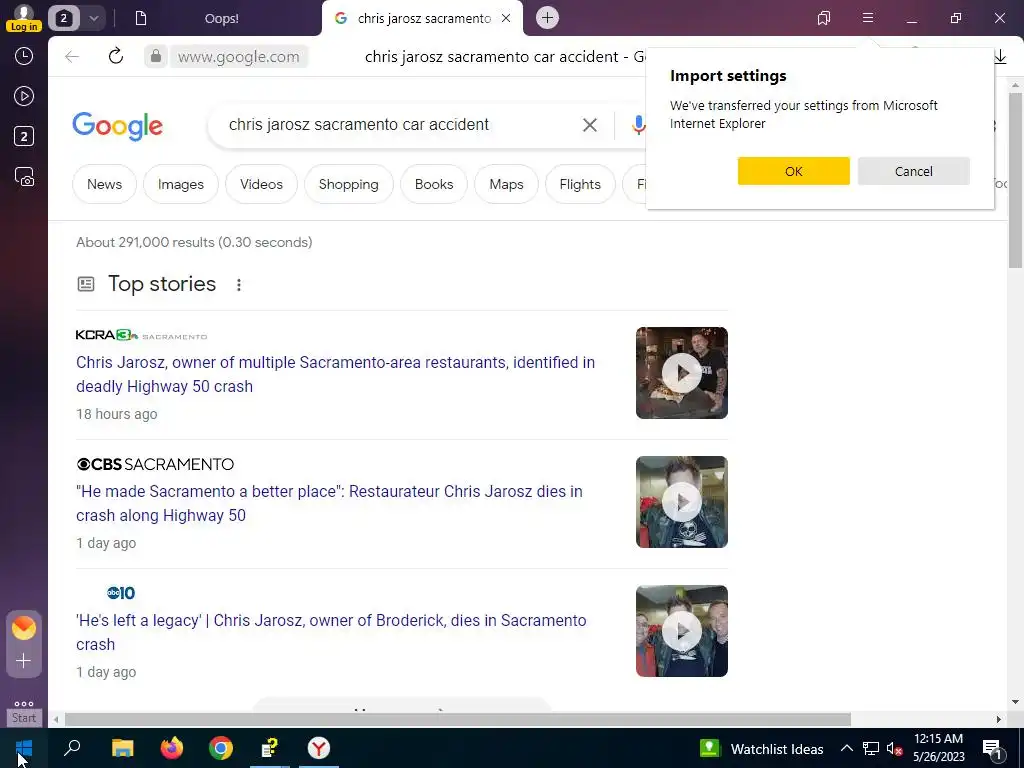Open the question mark app in taskbar

[x=270, y=748]
